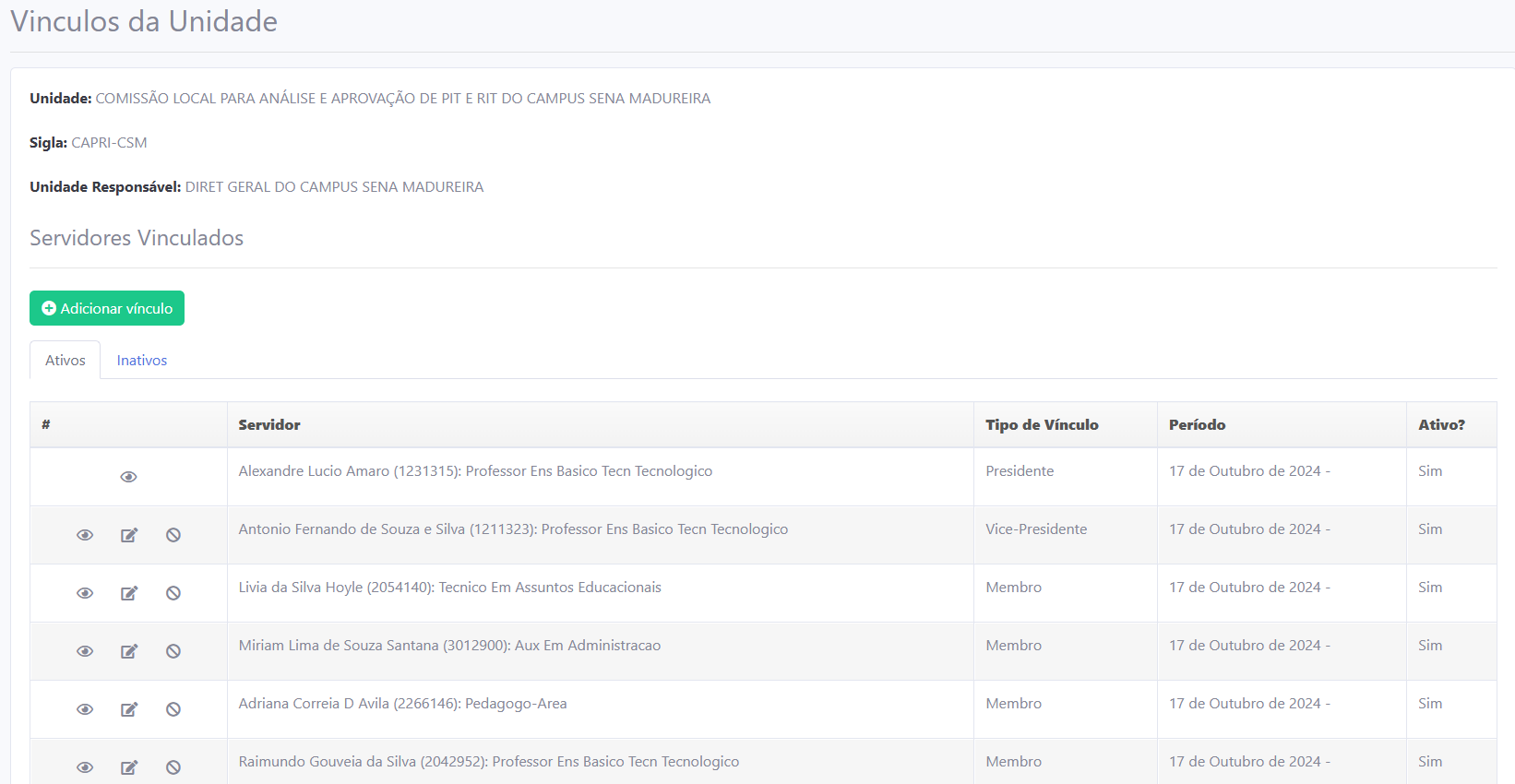1515x784 pixels.
Task: View Livia da Silva Hoyle details
Action: click(x=85, y=593)
